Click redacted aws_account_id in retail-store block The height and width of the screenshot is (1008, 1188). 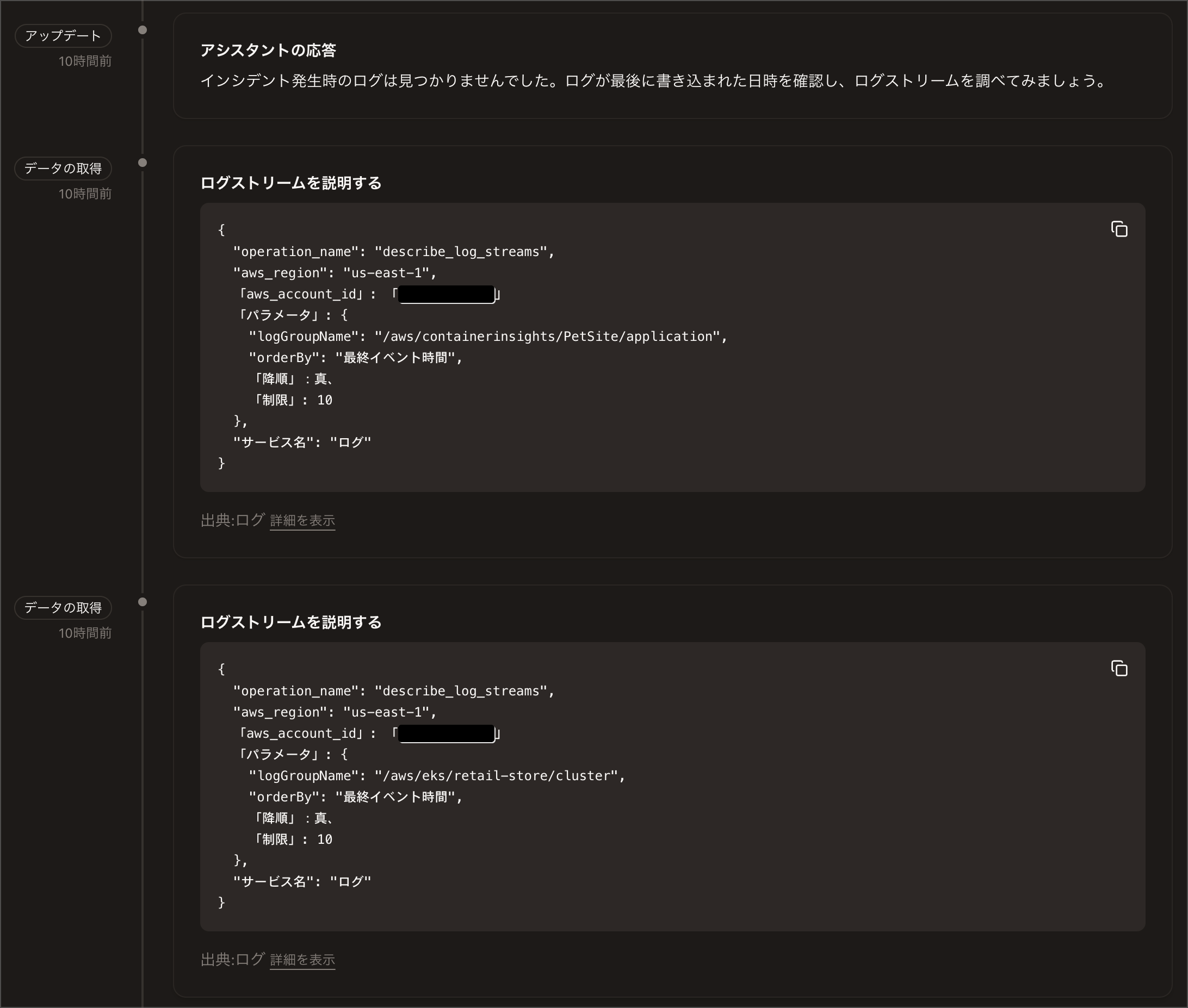(446, 733)
